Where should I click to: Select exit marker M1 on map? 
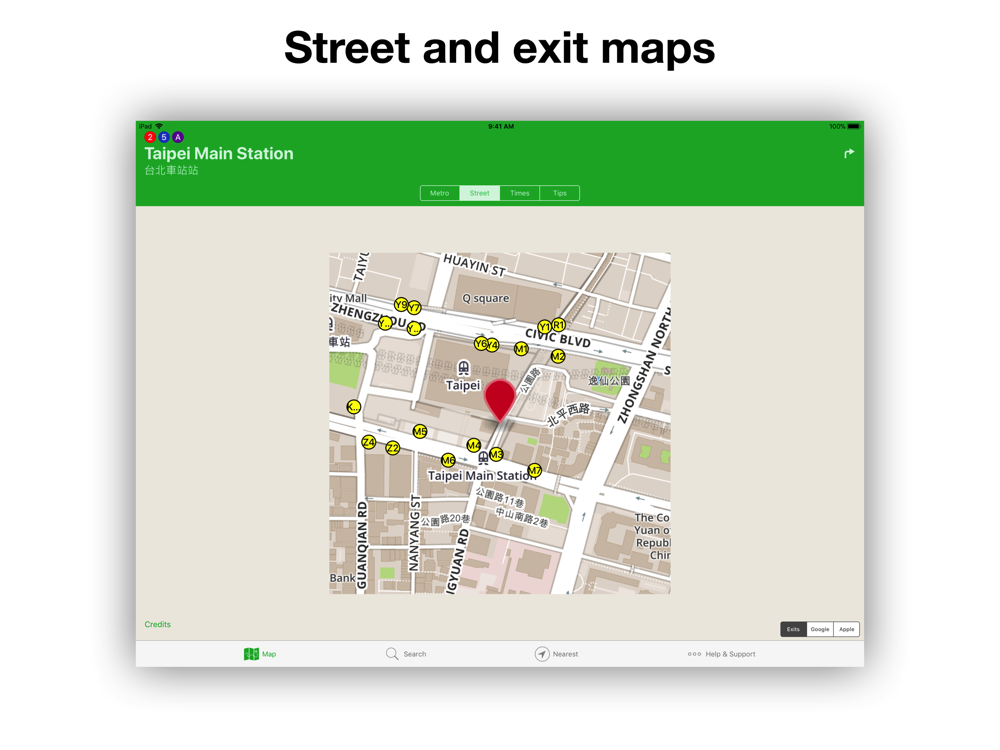coord(521,349)
